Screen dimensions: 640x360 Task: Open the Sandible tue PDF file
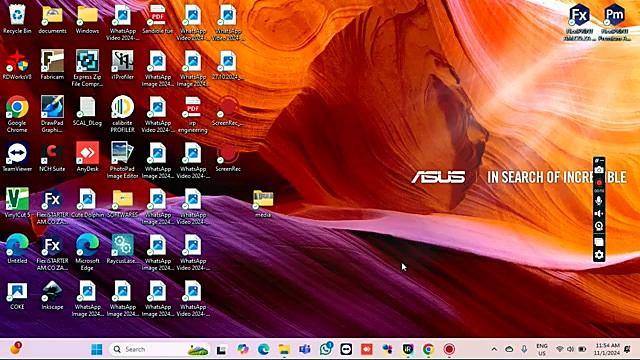(158, 19)
